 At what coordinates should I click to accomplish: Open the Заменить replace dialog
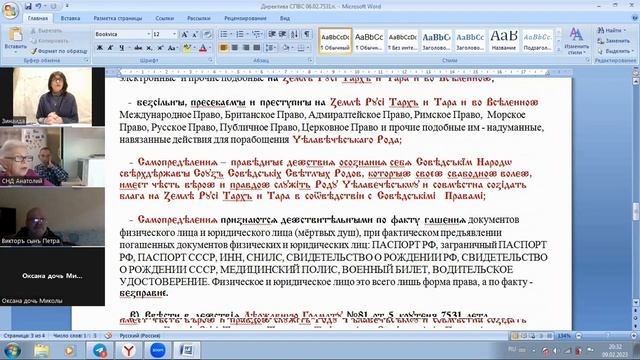point(613,41)
